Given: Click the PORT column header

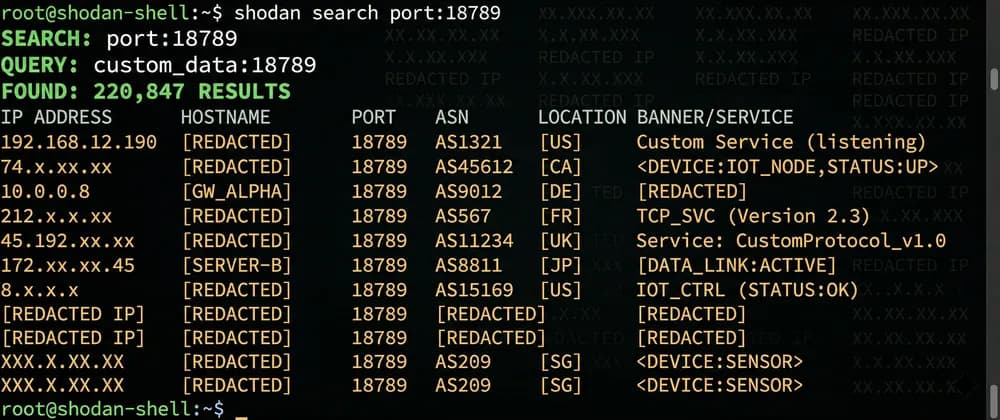Looking at the screenshot, I should [x=374, y=117].
